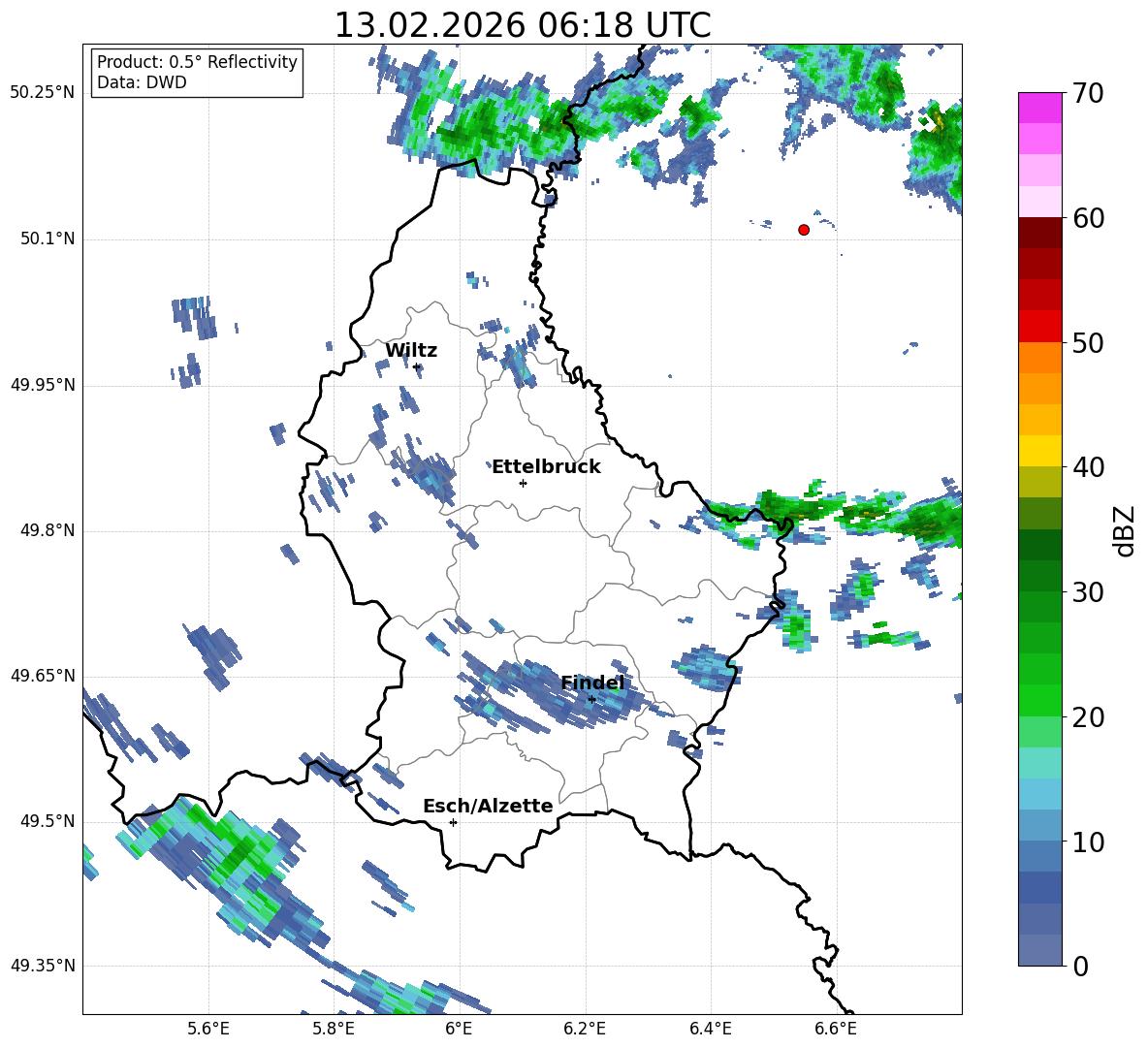Click the dark maroon colorbar band below 60 dBZ

pos(1039,233)
